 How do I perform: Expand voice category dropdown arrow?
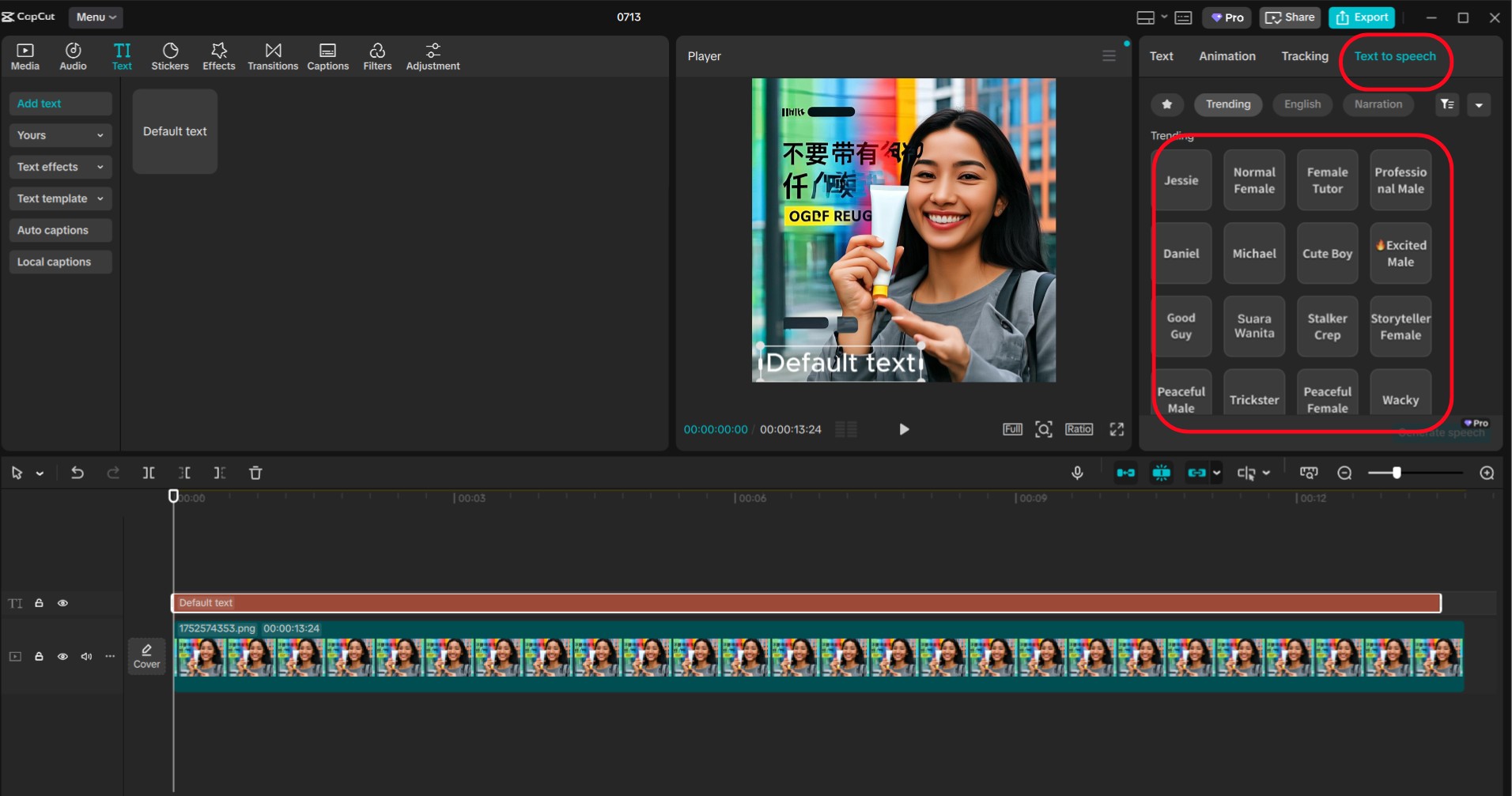point(1479,104)
